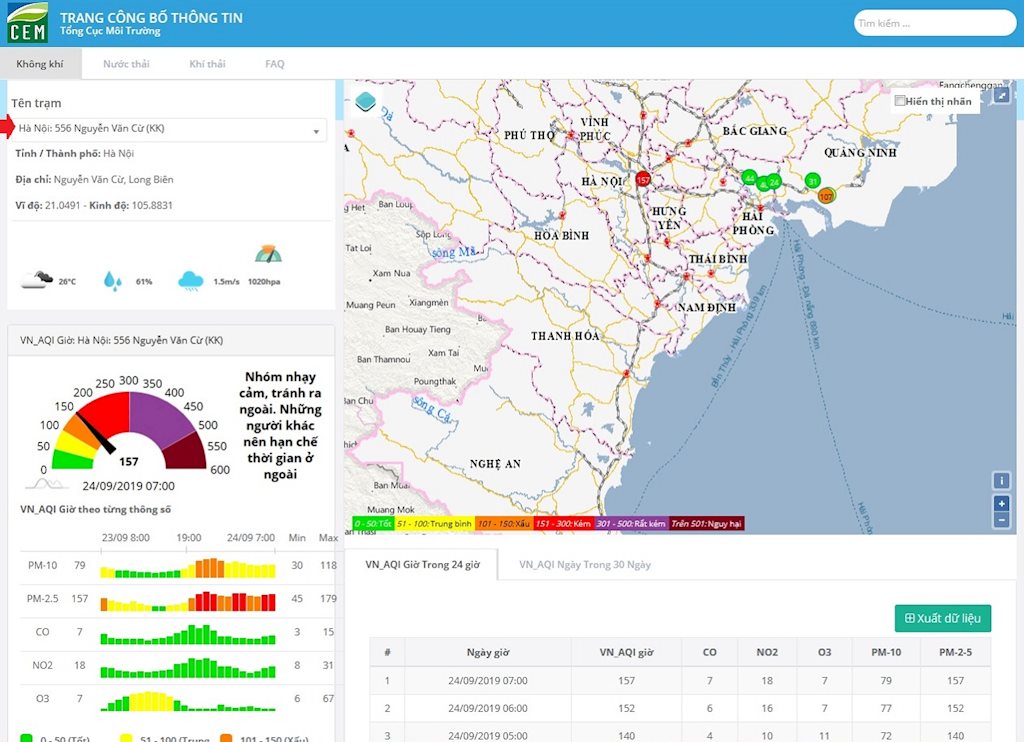Zoom in the map with plus

[x=1001, y=503]
